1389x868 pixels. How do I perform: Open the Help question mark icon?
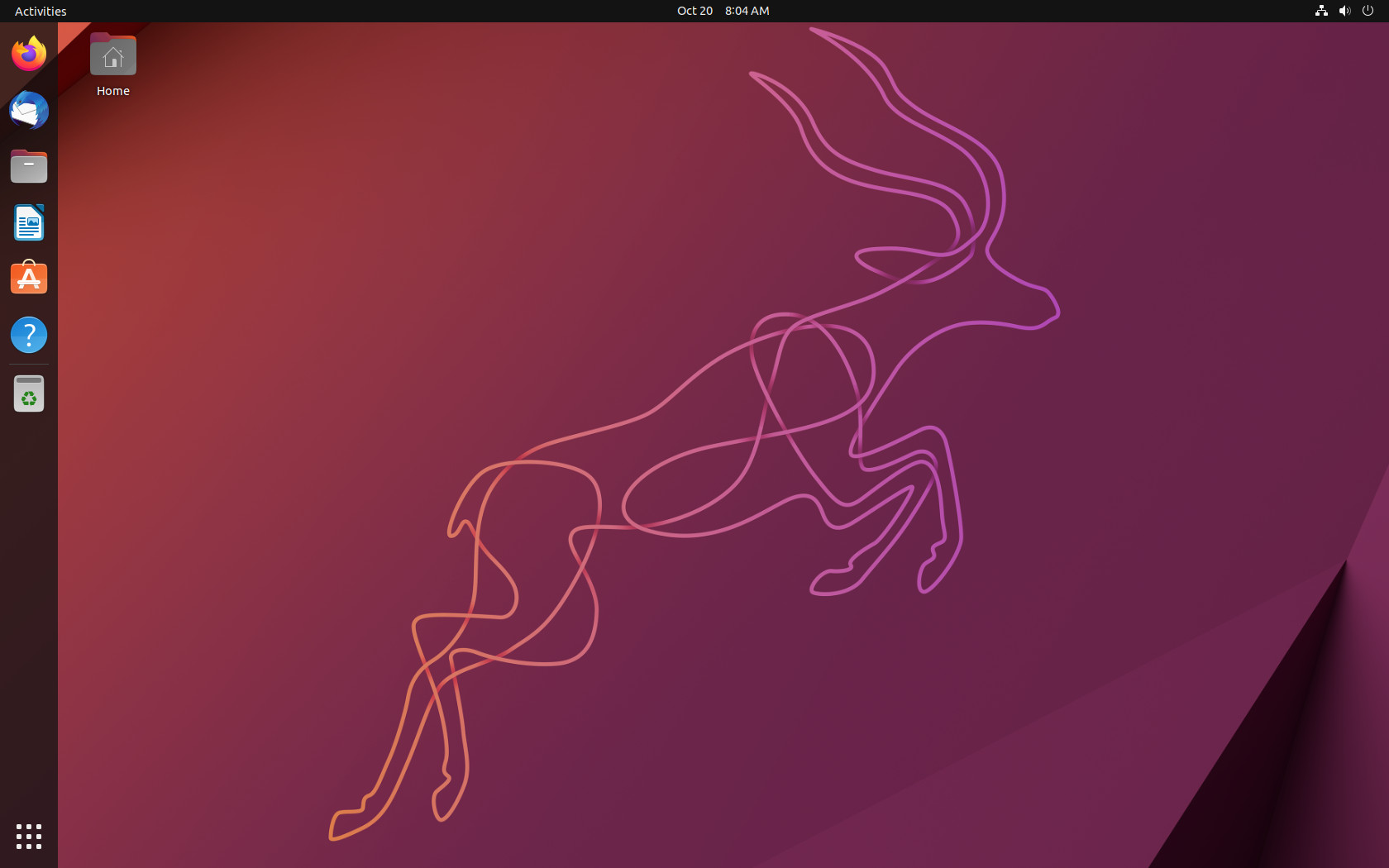pyautogui.click(x=29, y=335)
